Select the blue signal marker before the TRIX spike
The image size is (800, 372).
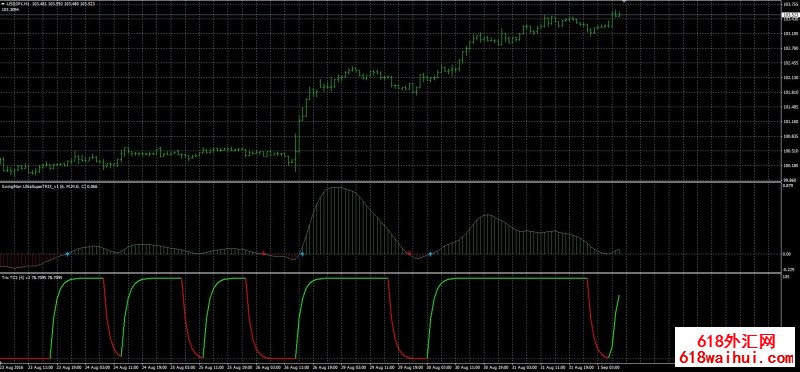[x=302, y=254]
